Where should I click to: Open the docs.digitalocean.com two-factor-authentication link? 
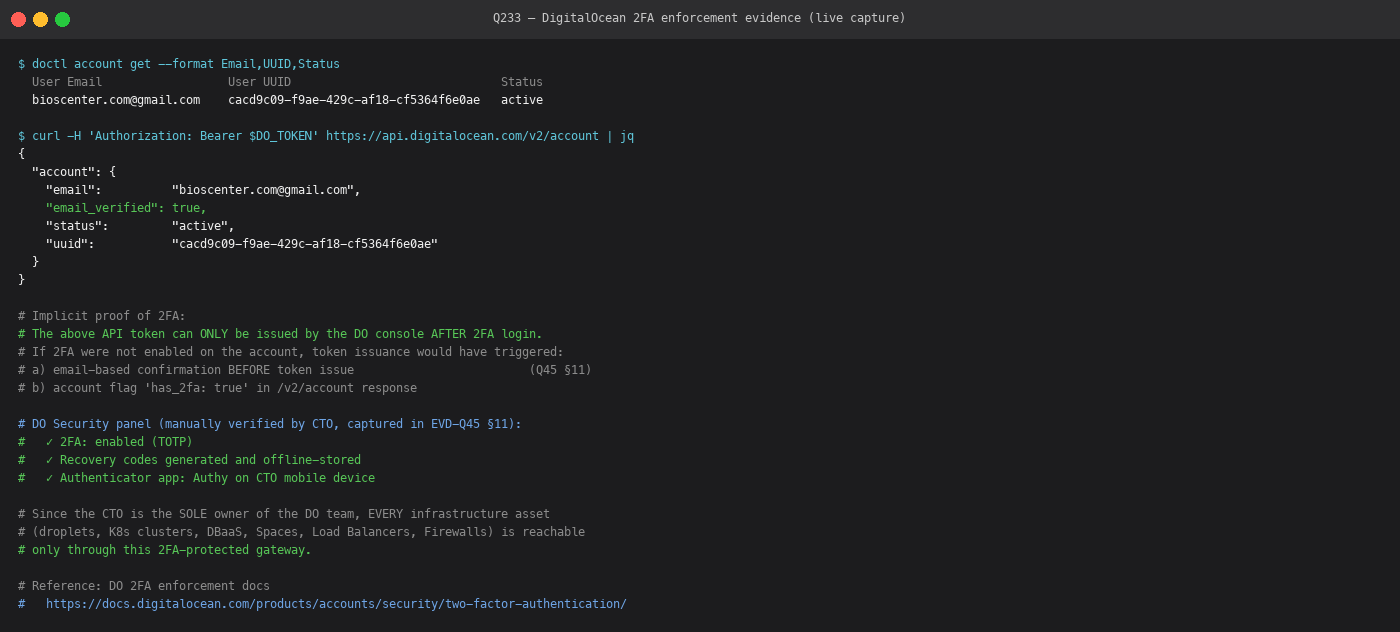pos(336,604)
